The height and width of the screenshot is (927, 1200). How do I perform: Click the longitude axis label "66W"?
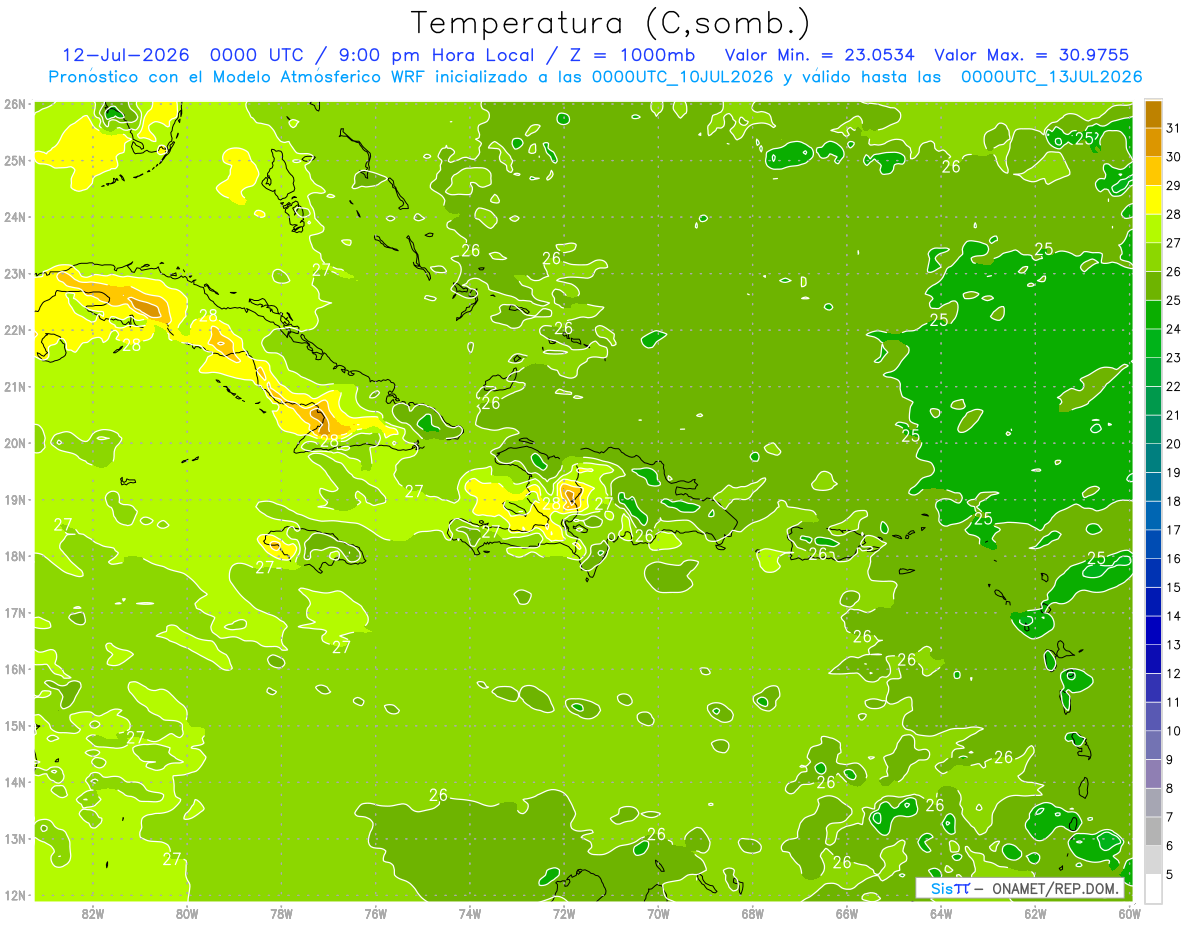(x=846, y=913)
